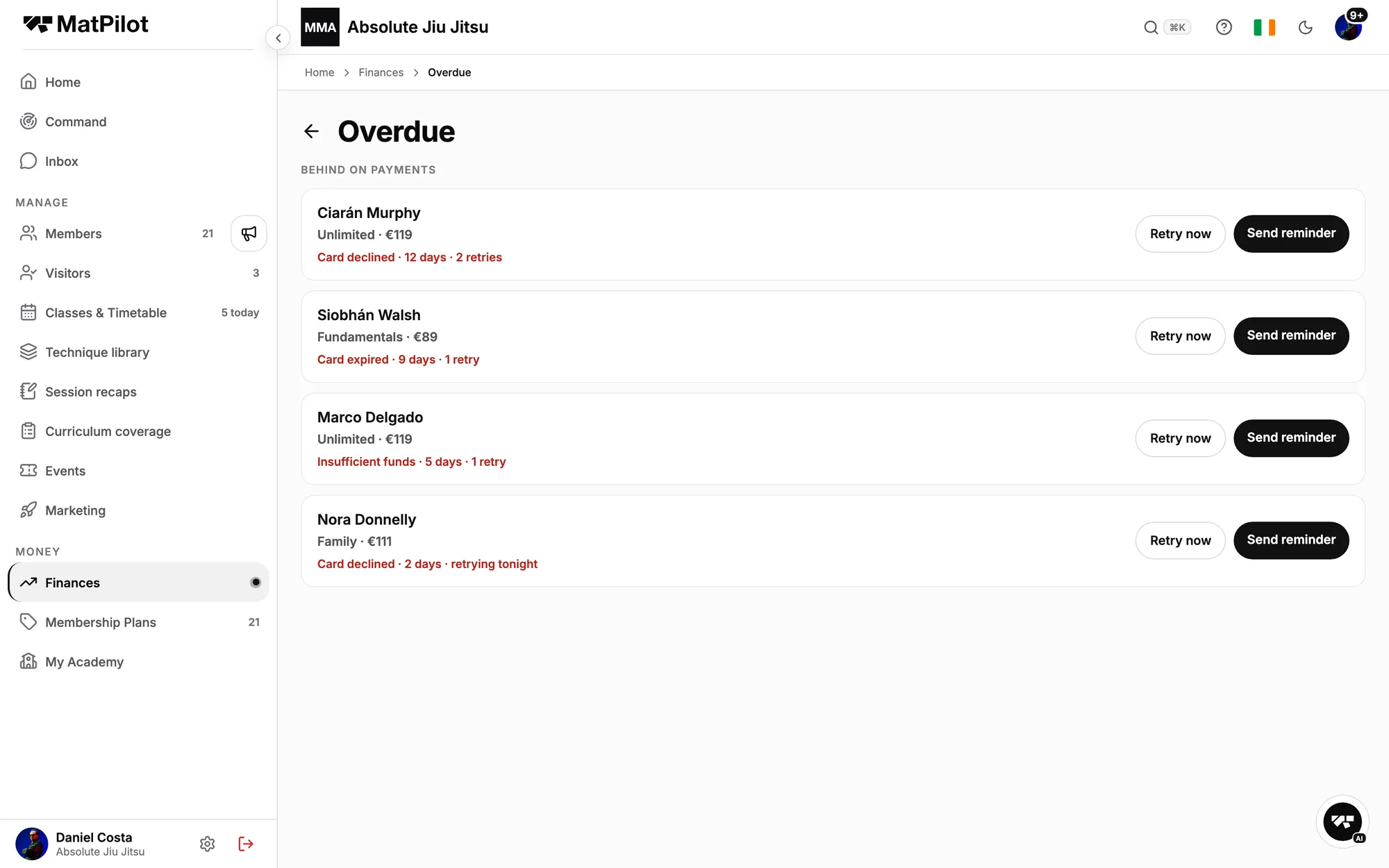Select Finances in the sidebar
The height and width of the screenshot is (868, 1389).
138,583
